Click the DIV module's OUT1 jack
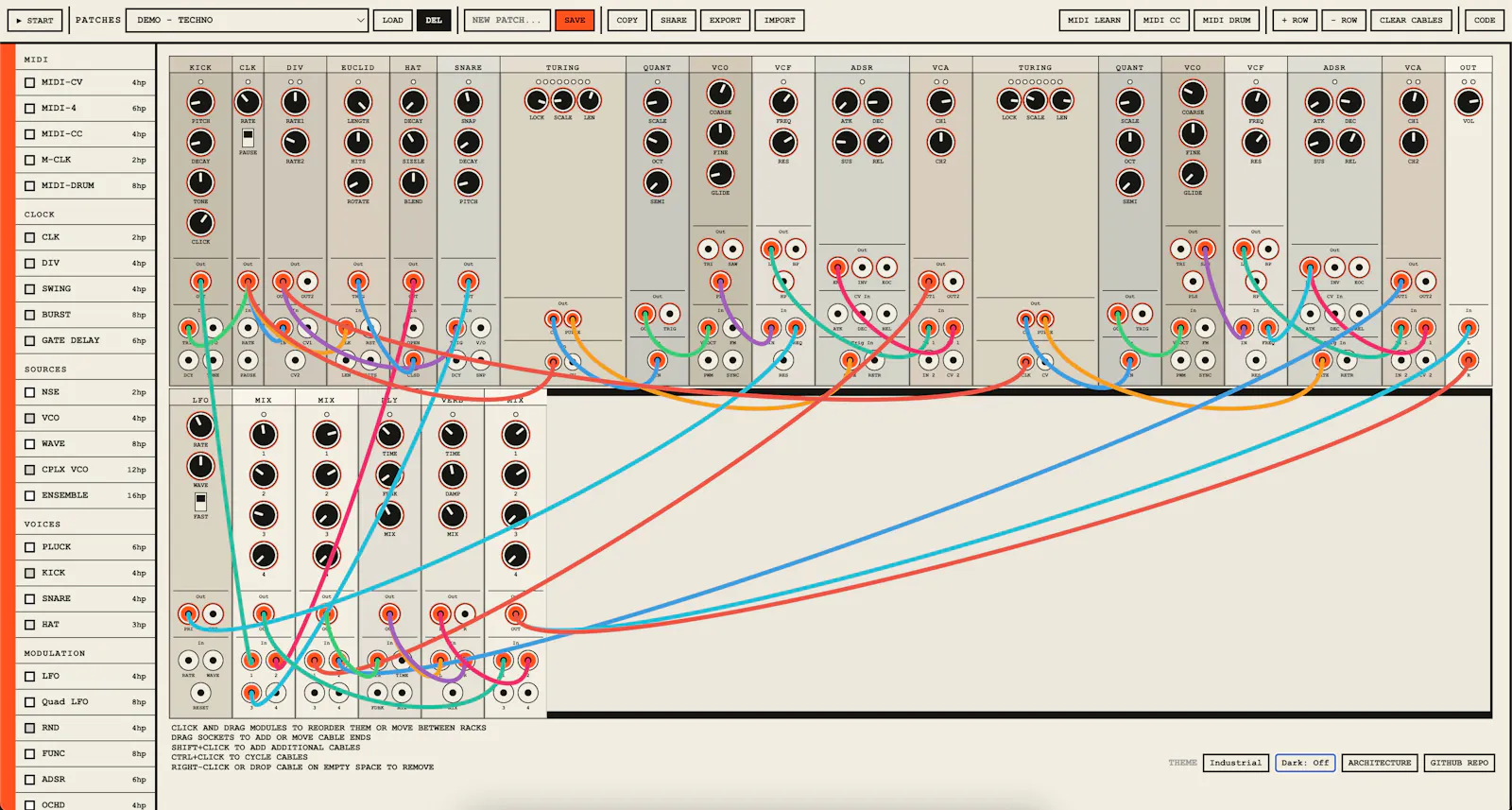1512x810 pixels. click(x=283, y=281)
